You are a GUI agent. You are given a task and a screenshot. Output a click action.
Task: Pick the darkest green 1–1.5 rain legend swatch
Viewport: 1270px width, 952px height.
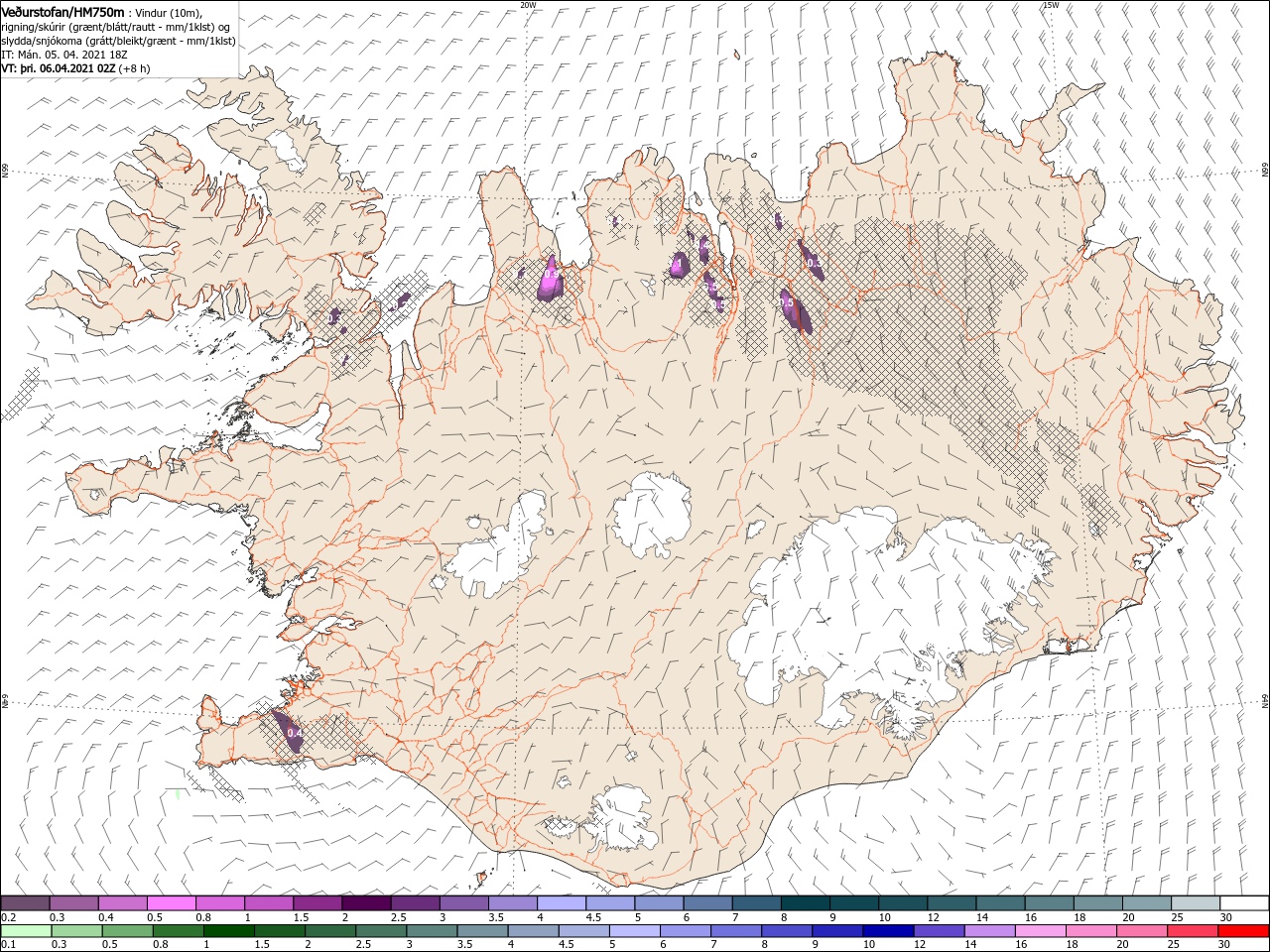(228, 931)
